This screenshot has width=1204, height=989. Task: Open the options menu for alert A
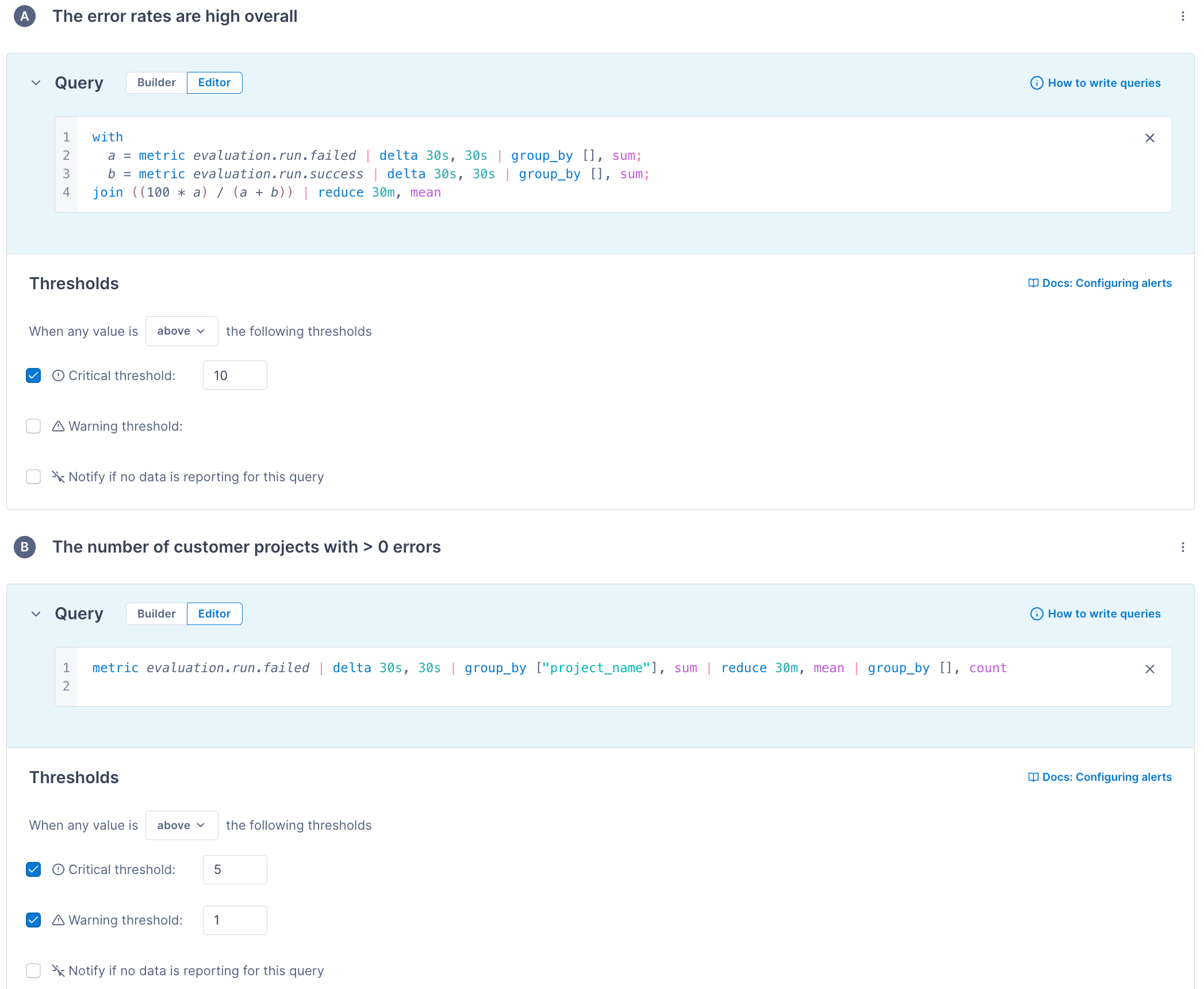pyautogui.click(x=1183, y=16)
